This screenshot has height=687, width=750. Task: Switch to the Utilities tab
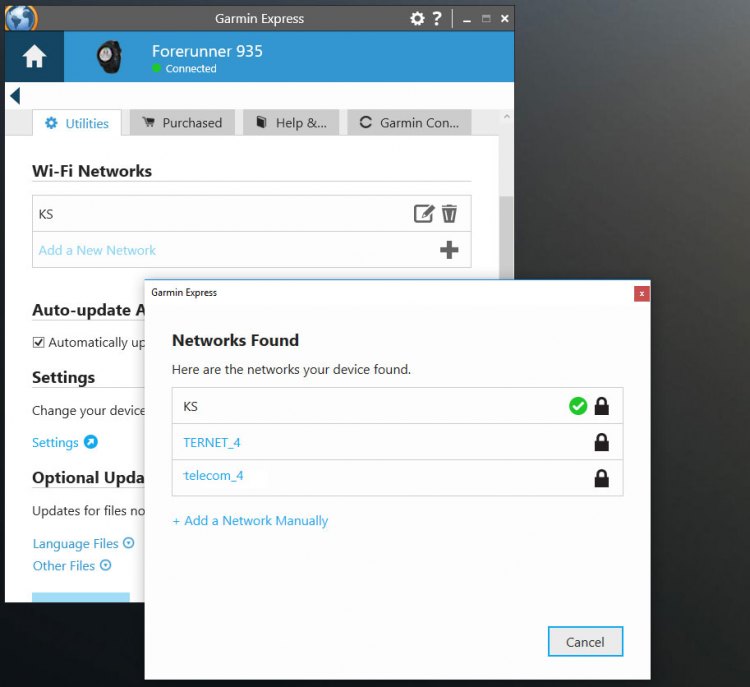(x=77, y=123)
